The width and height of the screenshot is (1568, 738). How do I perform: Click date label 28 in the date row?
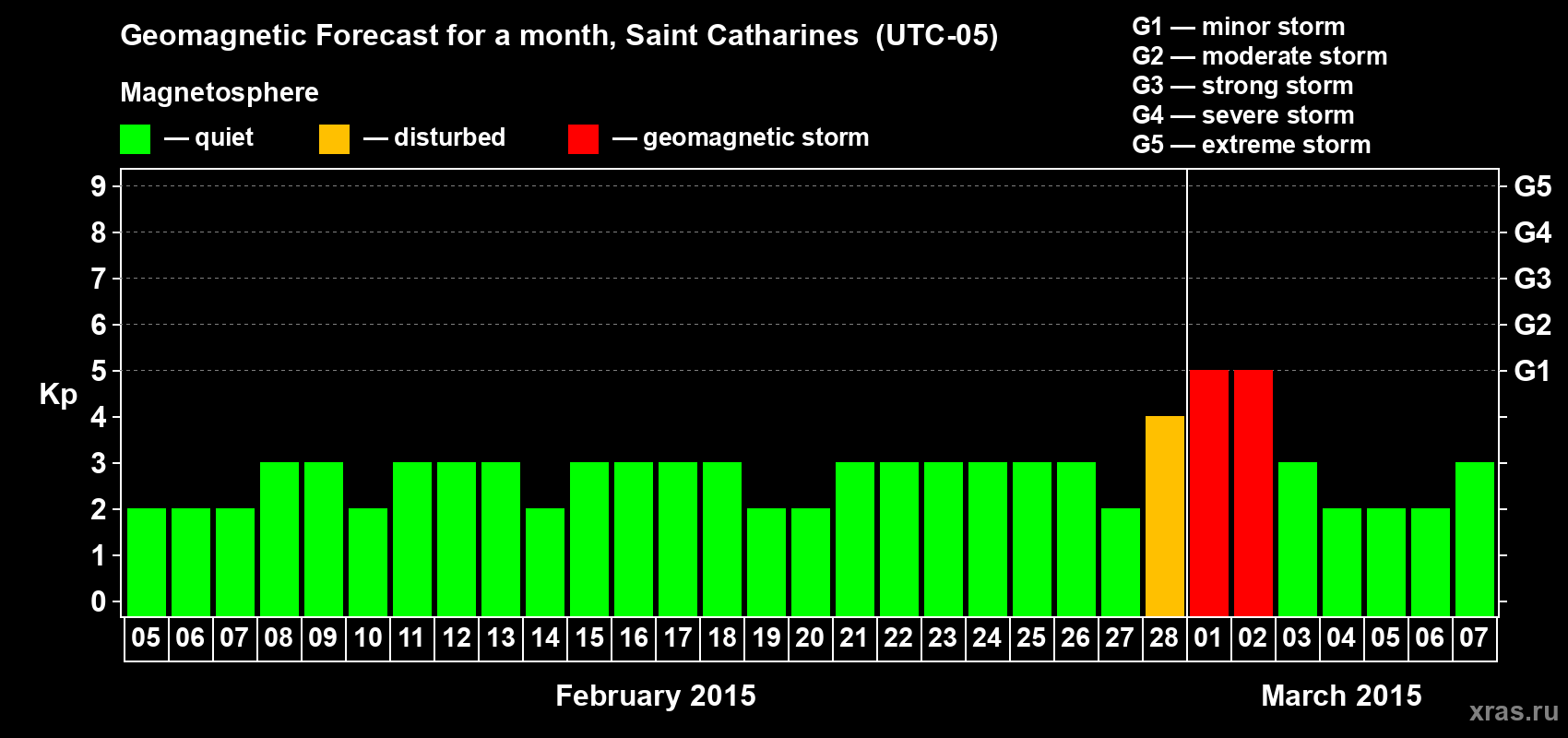1164,637
